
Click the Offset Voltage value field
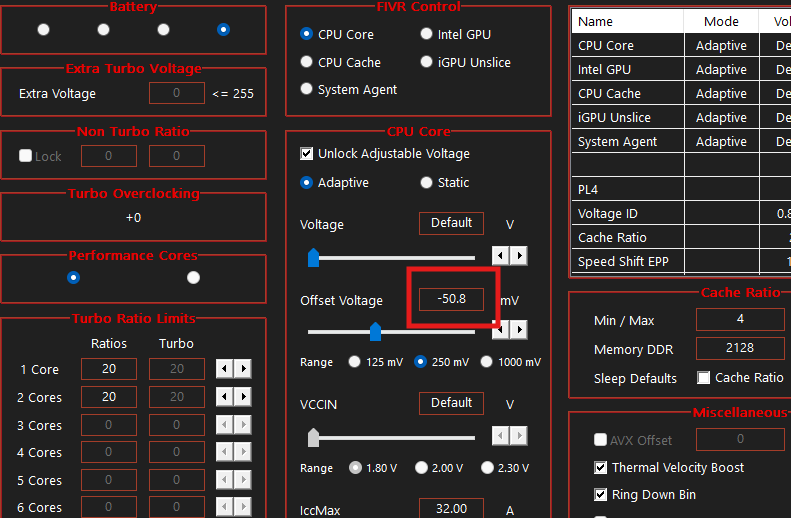click(x=451, y=299)
